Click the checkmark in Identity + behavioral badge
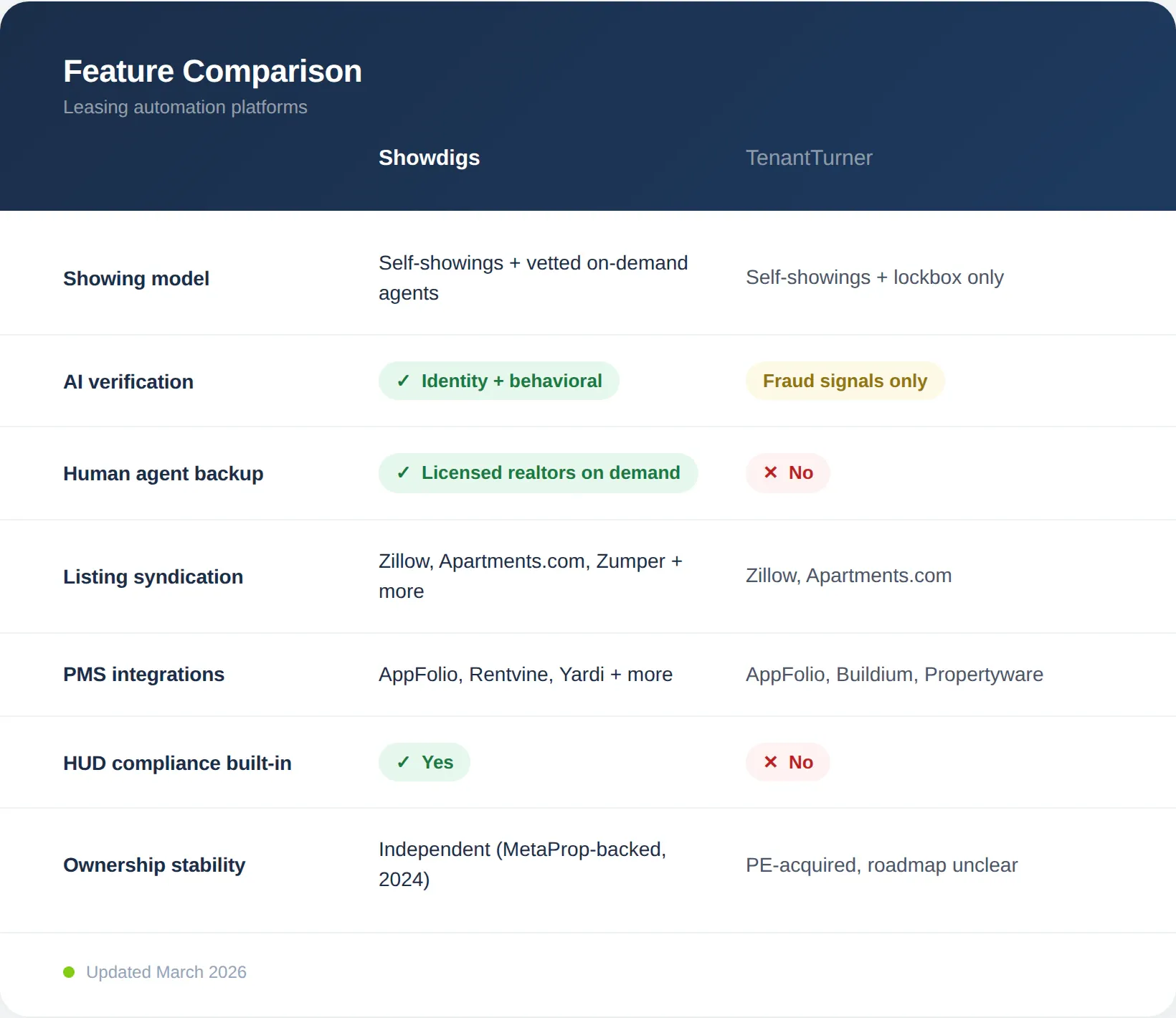The width and height of the screenshot is (1176, 1018). (x=403, y=381)
